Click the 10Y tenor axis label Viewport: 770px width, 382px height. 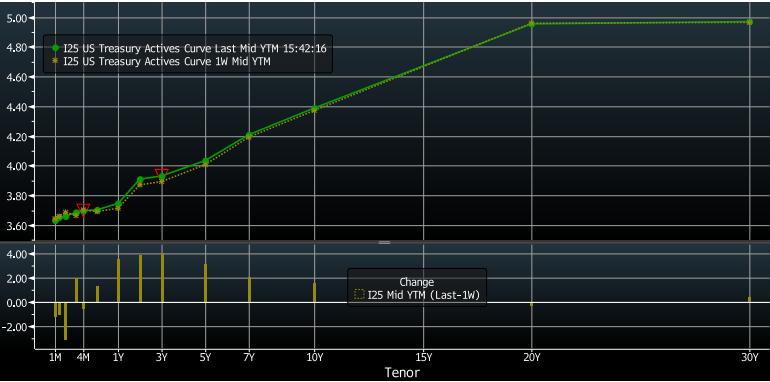(314, 357)
